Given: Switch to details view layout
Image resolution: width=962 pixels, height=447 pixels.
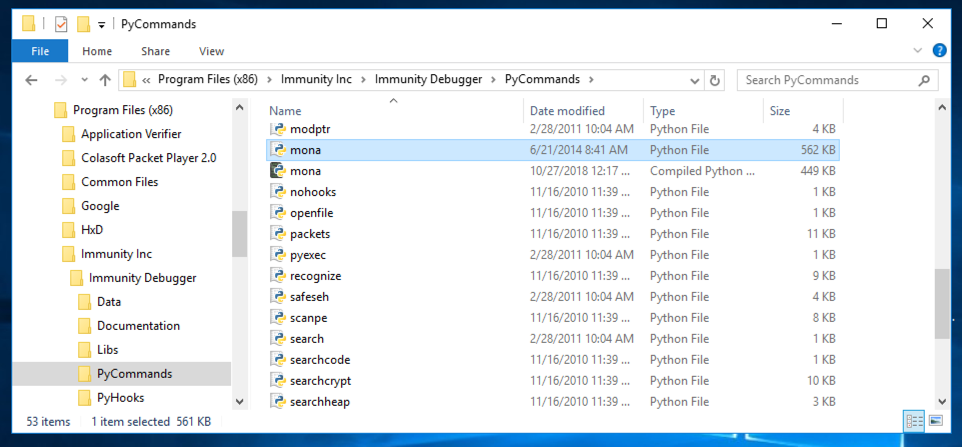Looking at the screenshot, I should coord(914,420).
